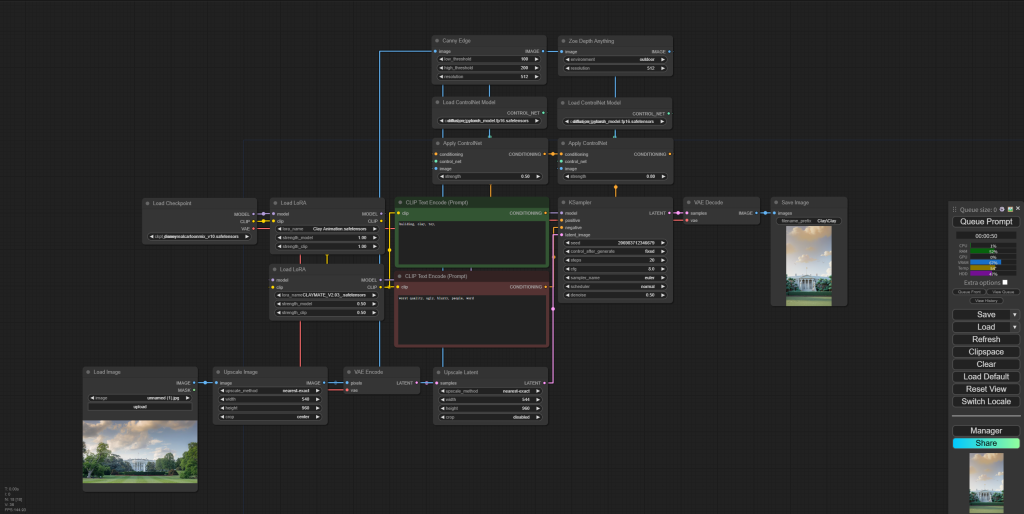Click the Queue Prompt button
The width and height of the screenshot is (1024, 514).
[985, 221]
